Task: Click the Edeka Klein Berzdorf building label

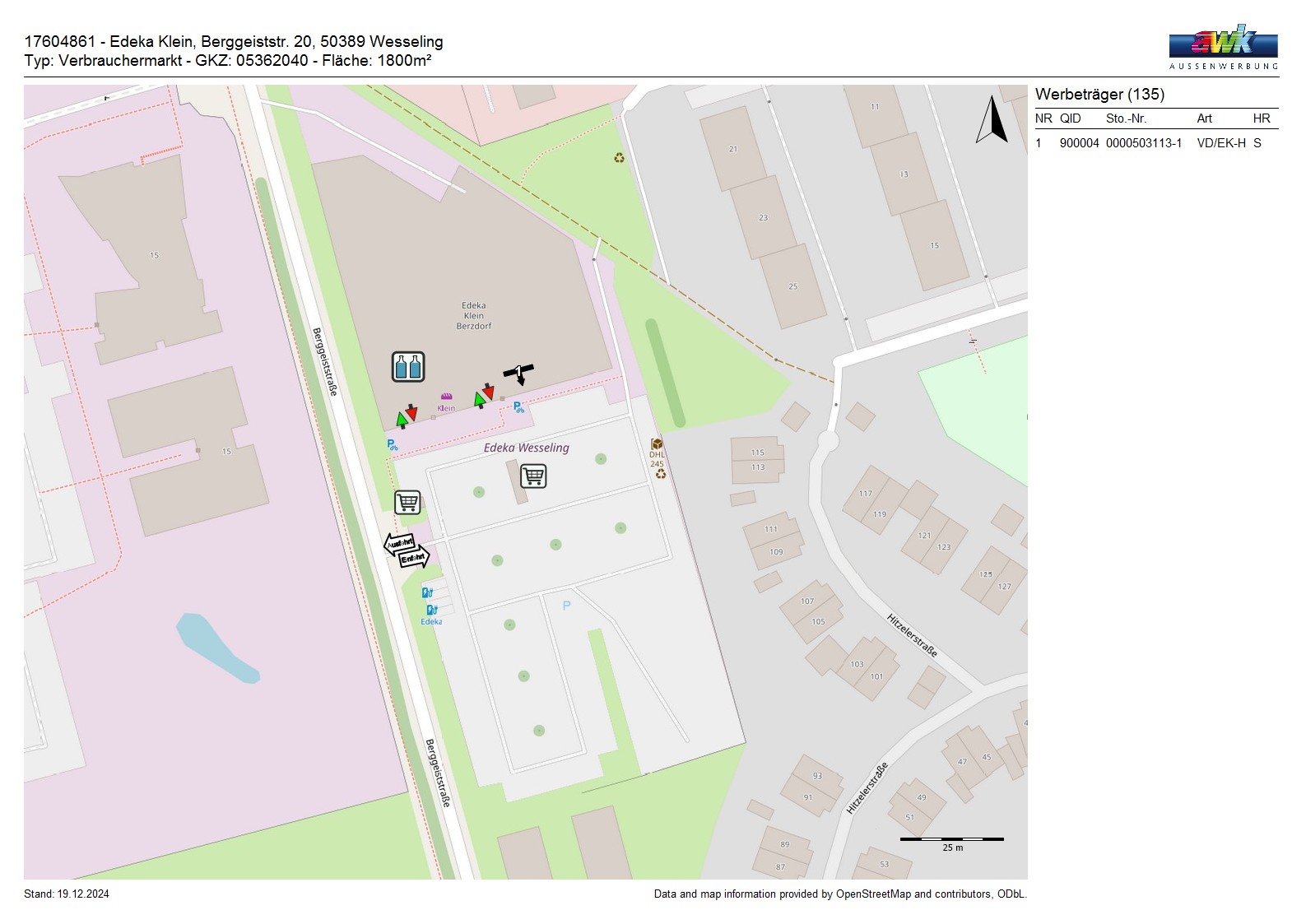Action: click(x=474, y=316)
